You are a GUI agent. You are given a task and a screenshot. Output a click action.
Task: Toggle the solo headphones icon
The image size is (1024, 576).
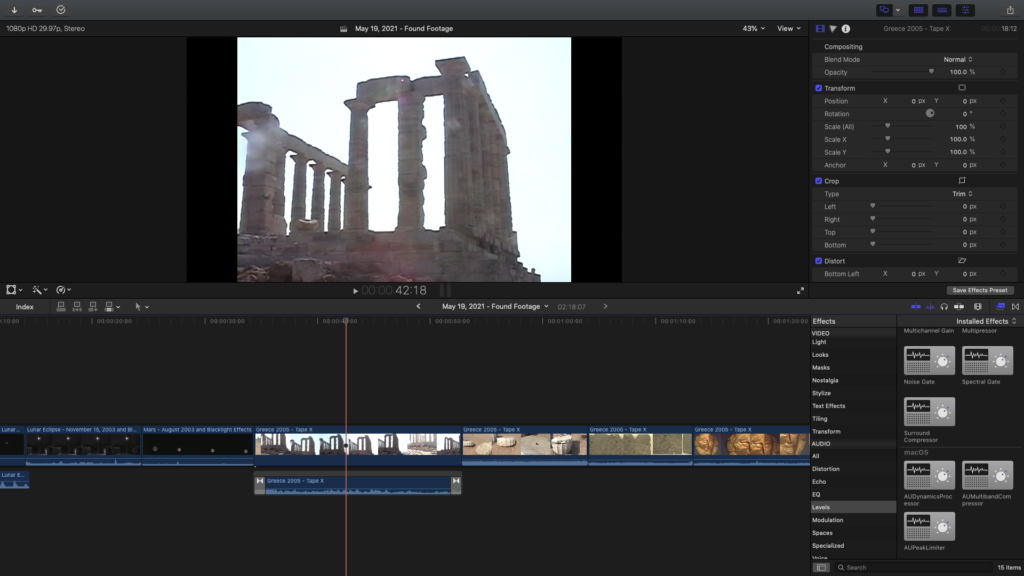click(x=944, y=306)
